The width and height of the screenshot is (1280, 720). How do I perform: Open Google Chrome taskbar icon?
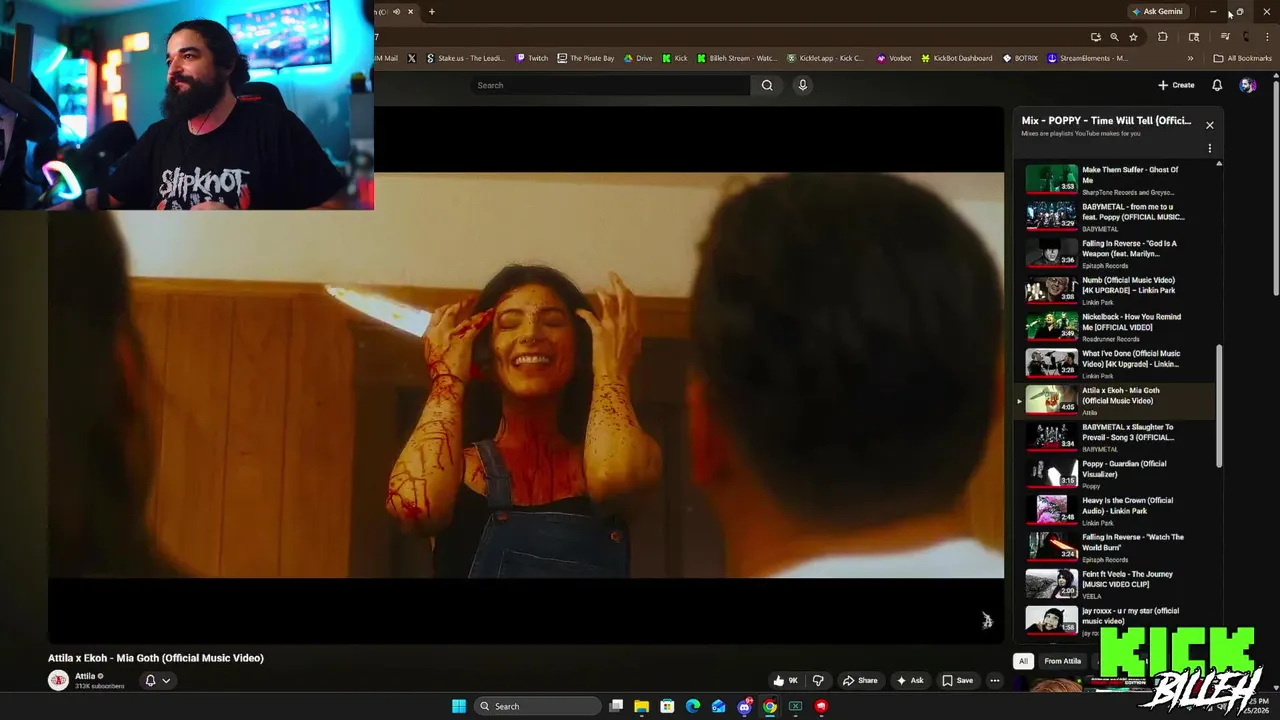coord(769,706)
